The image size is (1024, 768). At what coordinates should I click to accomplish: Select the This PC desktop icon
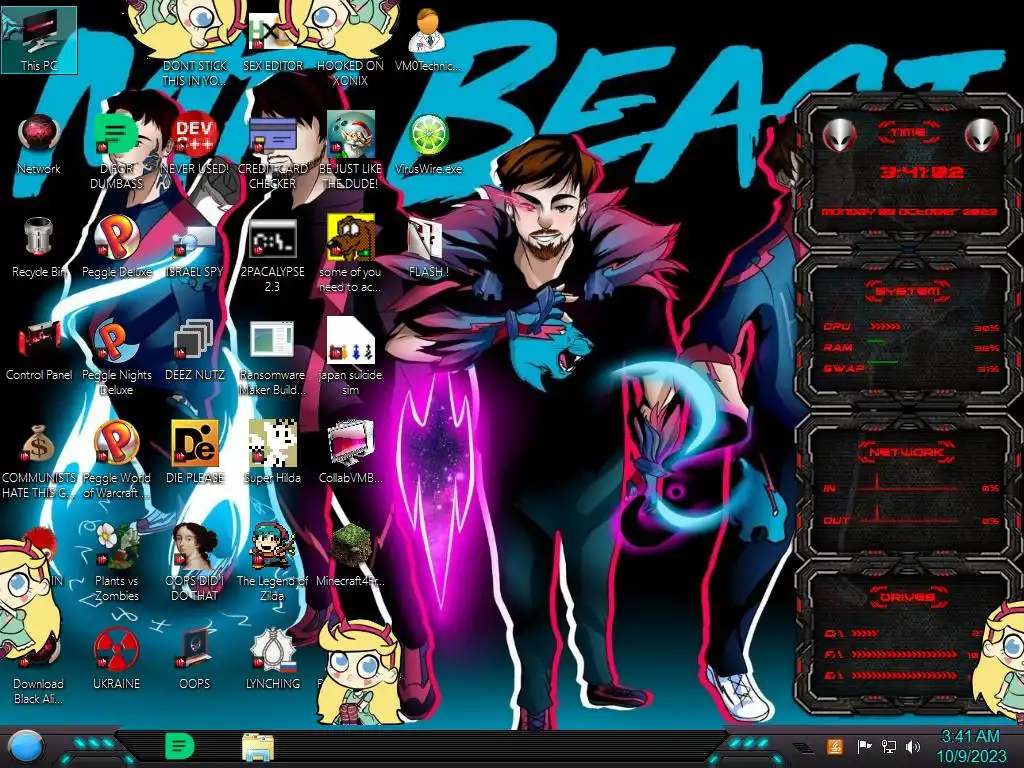point(39,40)
